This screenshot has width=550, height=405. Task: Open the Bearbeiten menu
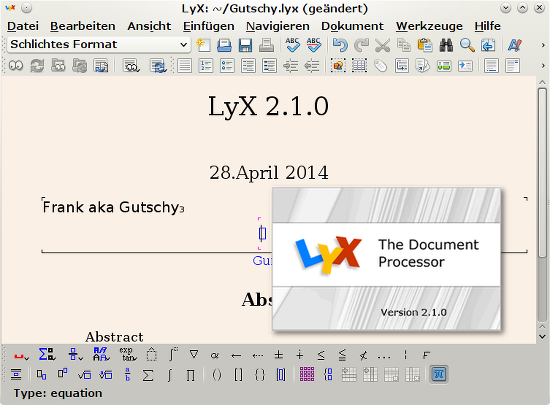[82, 26]
